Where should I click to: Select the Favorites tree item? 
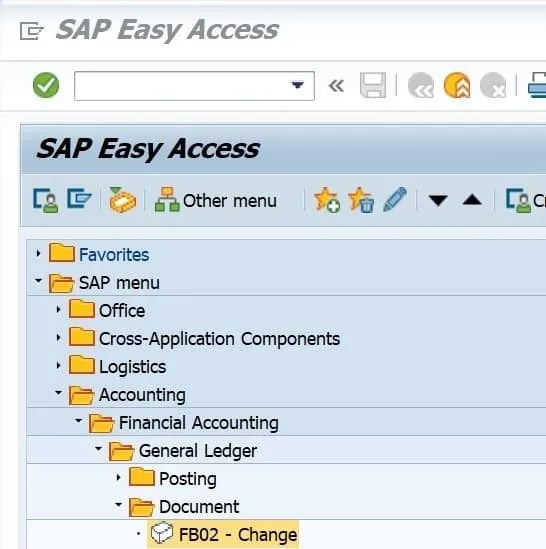114,255
